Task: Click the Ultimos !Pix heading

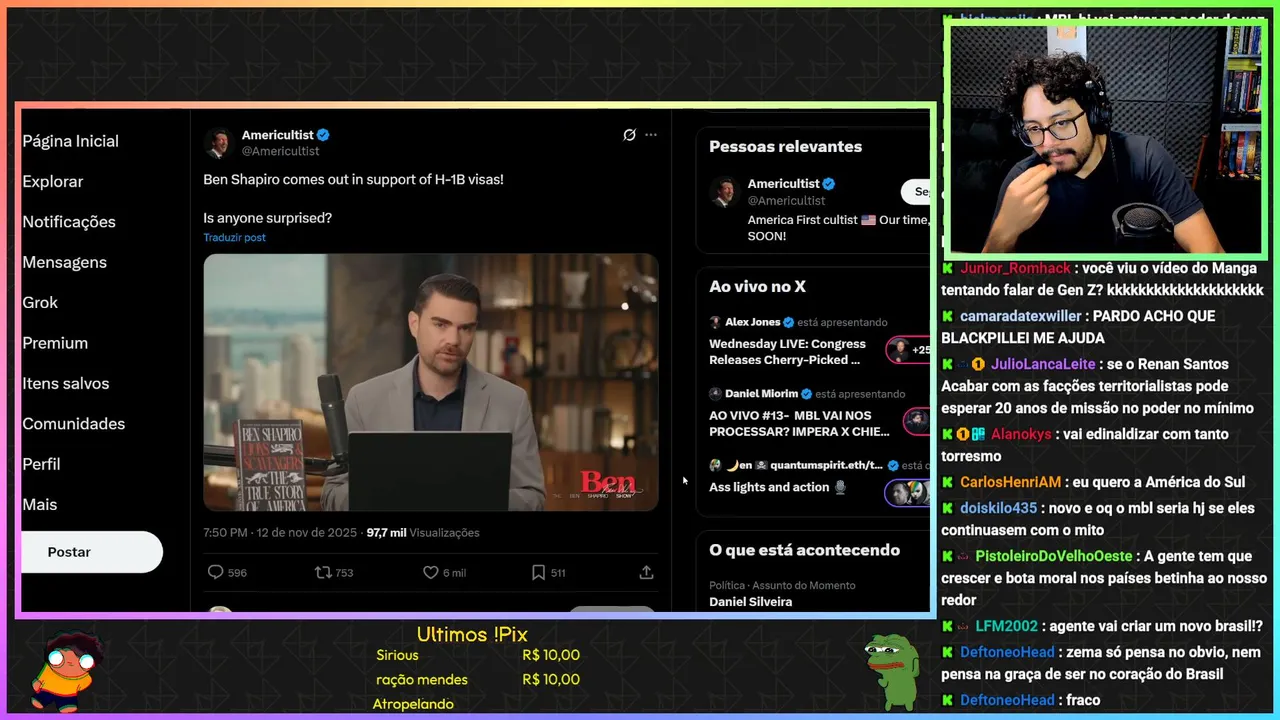Action: pyautogui.click(x=472, y=634)
